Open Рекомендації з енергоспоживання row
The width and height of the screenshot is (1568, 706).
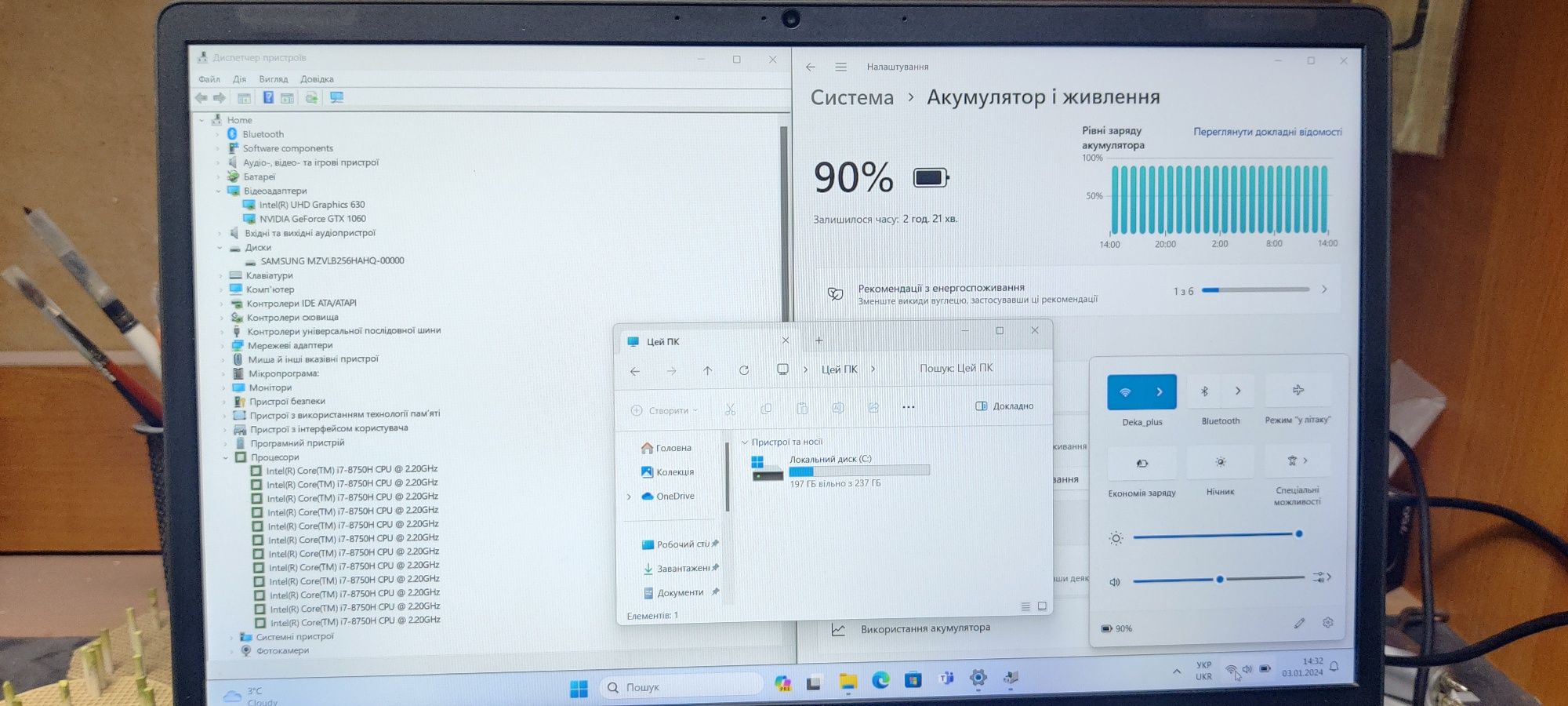click(x=1077, y=292)
